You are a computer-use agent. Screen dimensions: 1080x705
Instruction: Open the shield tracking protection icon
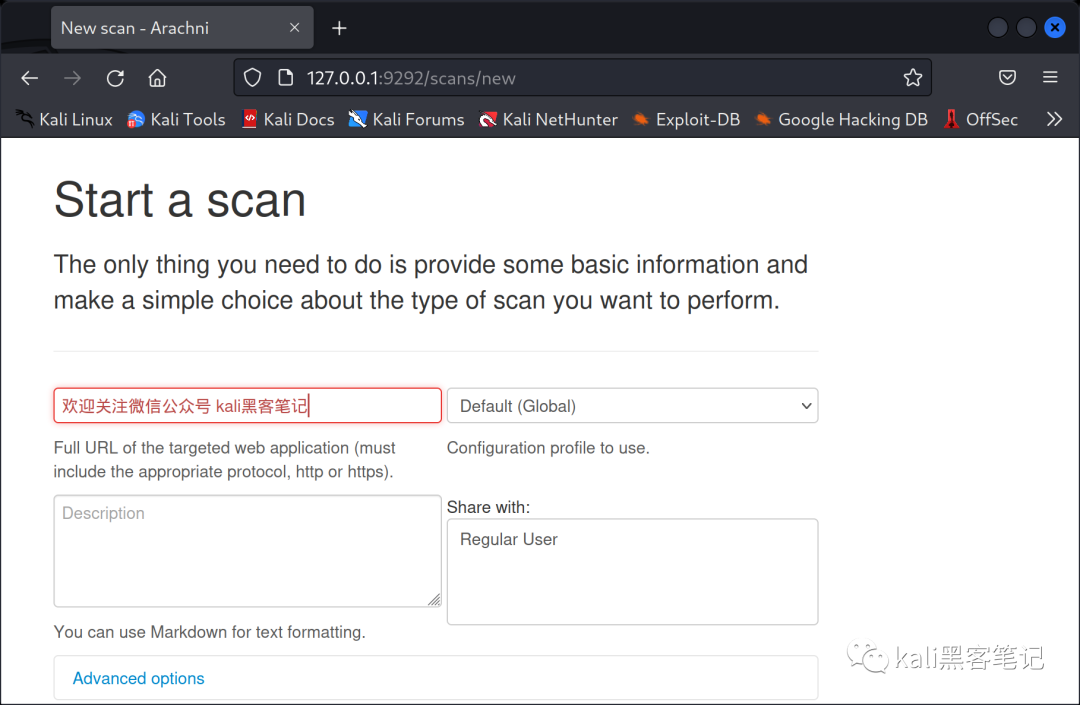pos(253,78)
